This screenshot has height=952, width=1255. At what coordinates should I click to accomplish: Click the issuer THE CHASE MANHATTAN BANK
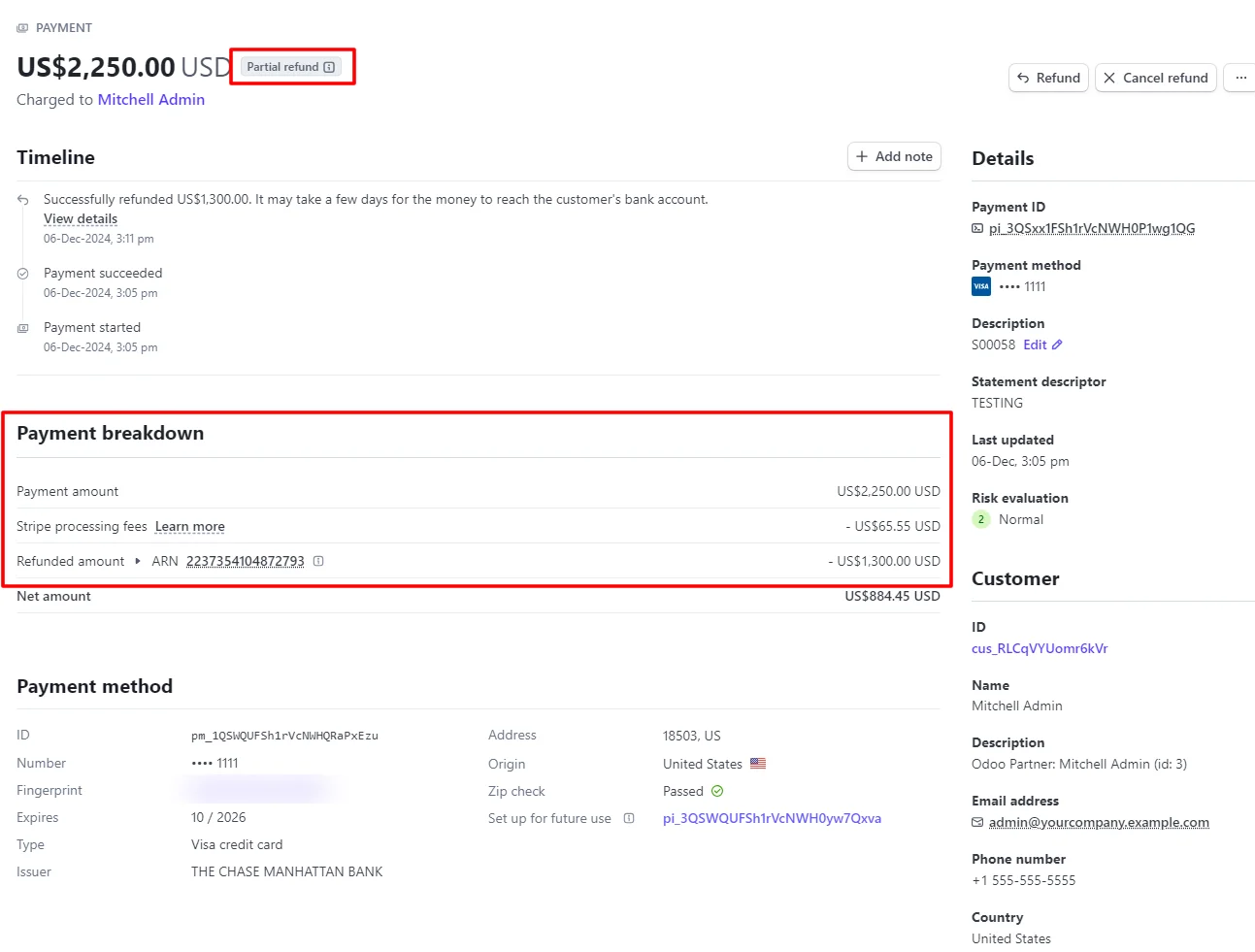point(287,871)
